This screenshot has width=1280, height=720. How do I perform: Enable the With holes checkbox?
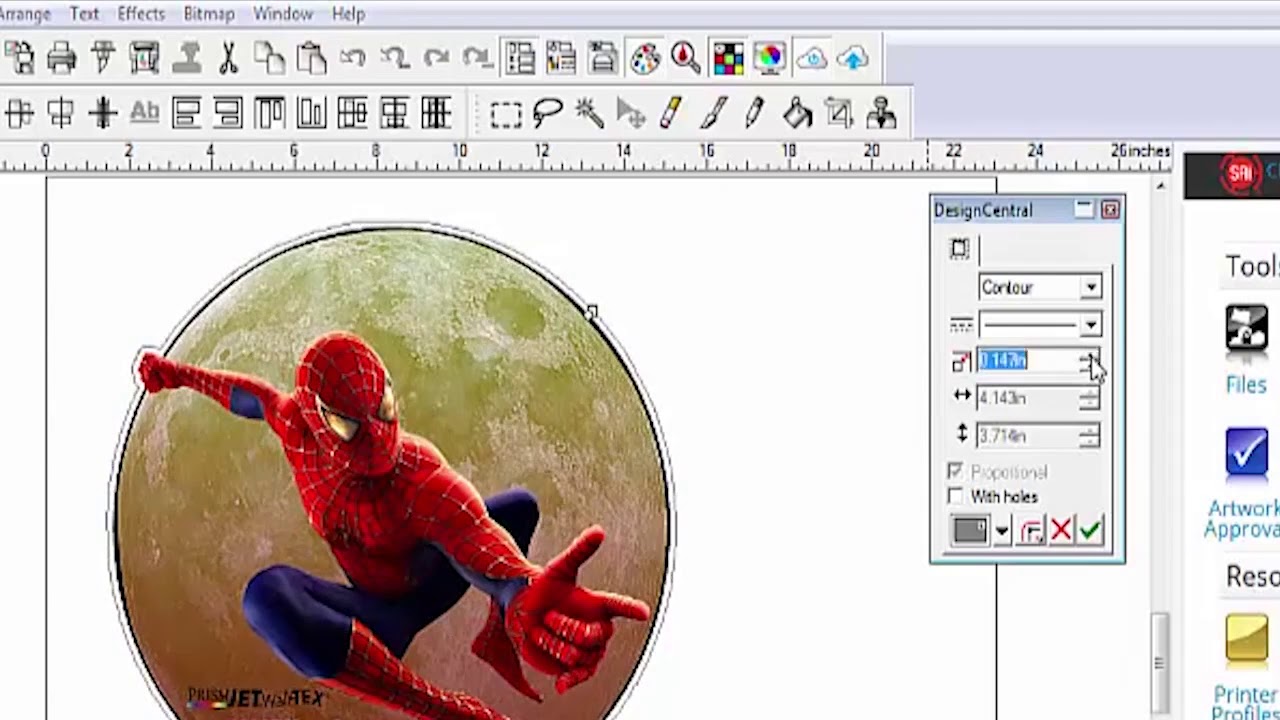[956, 497]
